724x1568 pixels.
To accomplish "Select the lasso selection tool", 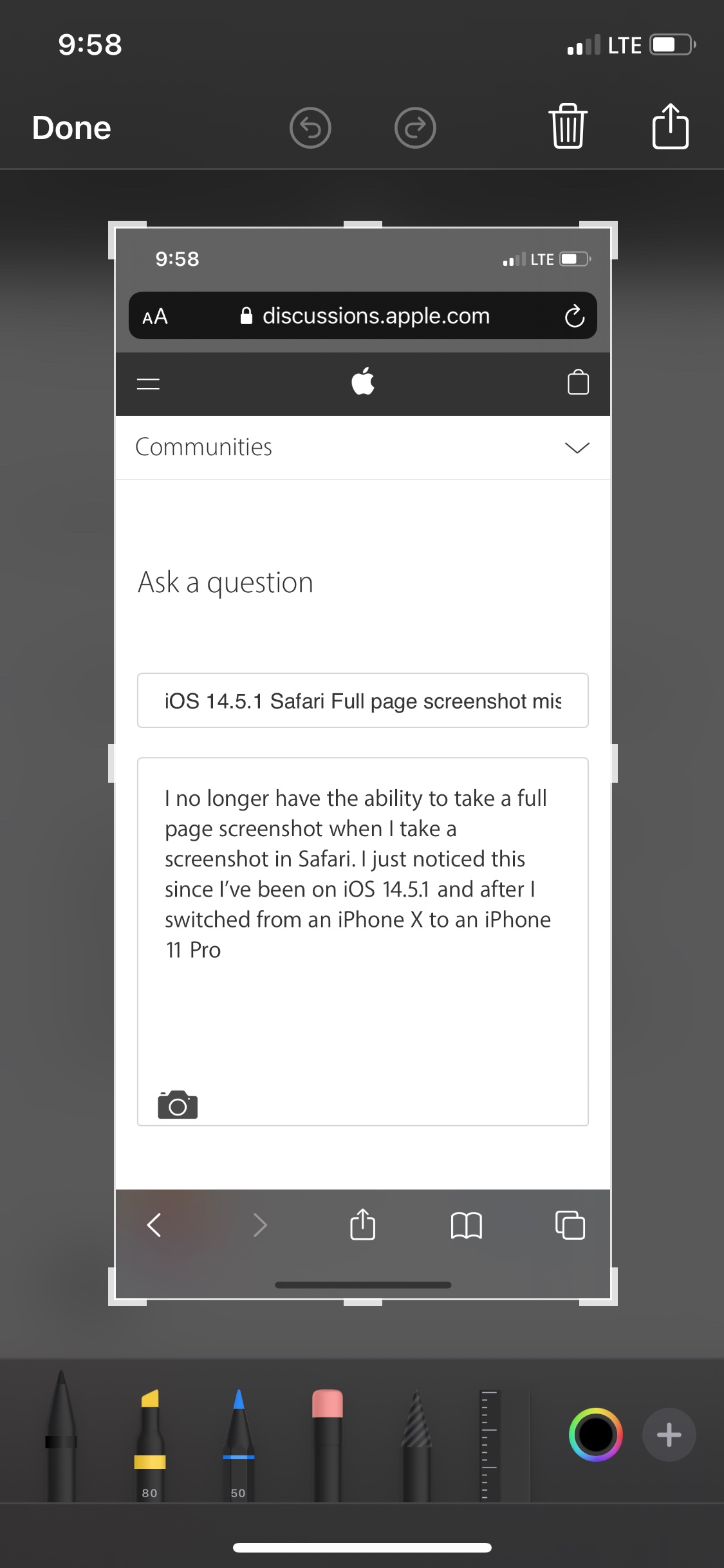I will (x=416, y=1446).
